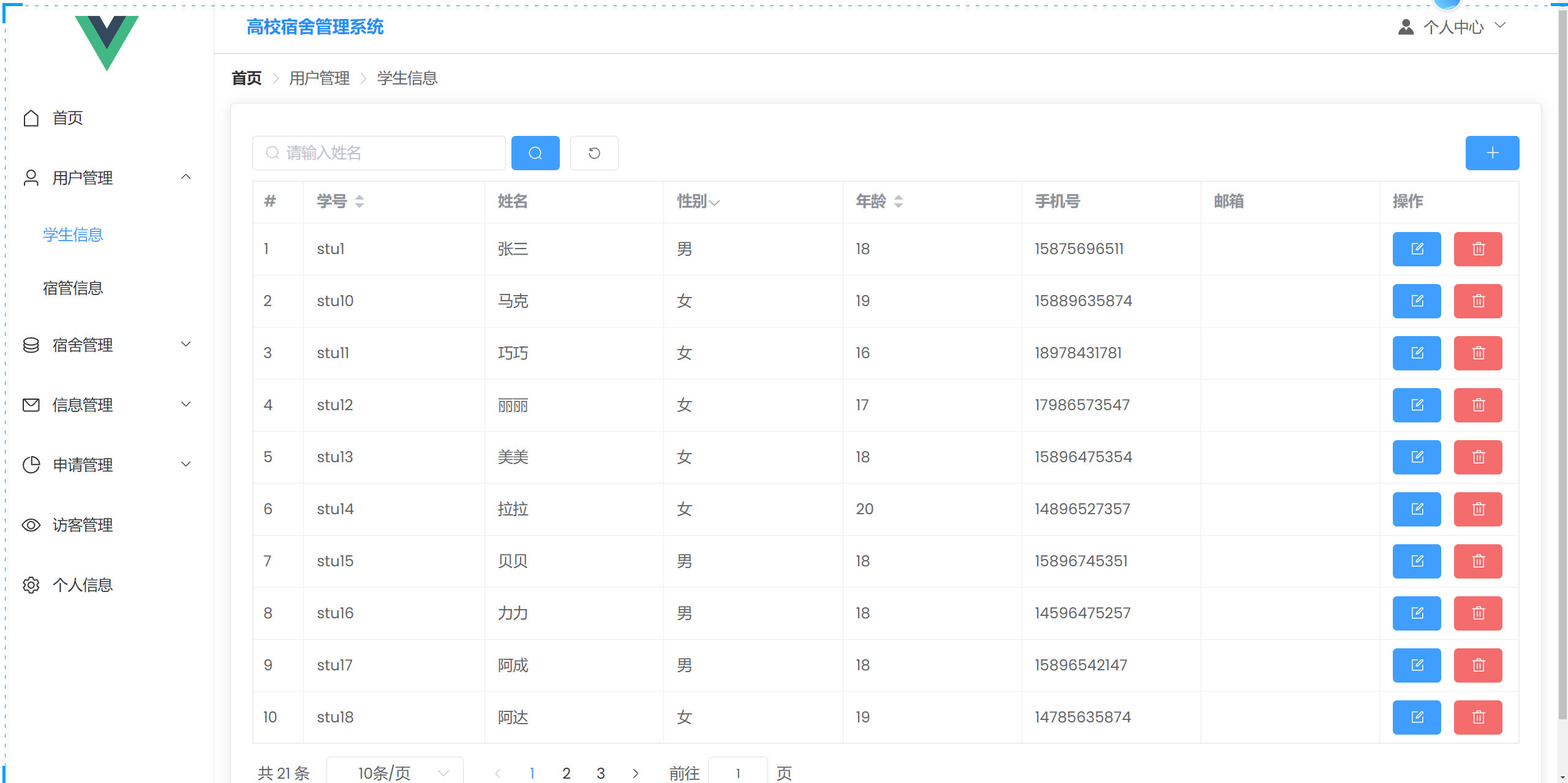Open the add student plus icon
This screenshot has height=783, width=1568.
point(1493,153)
